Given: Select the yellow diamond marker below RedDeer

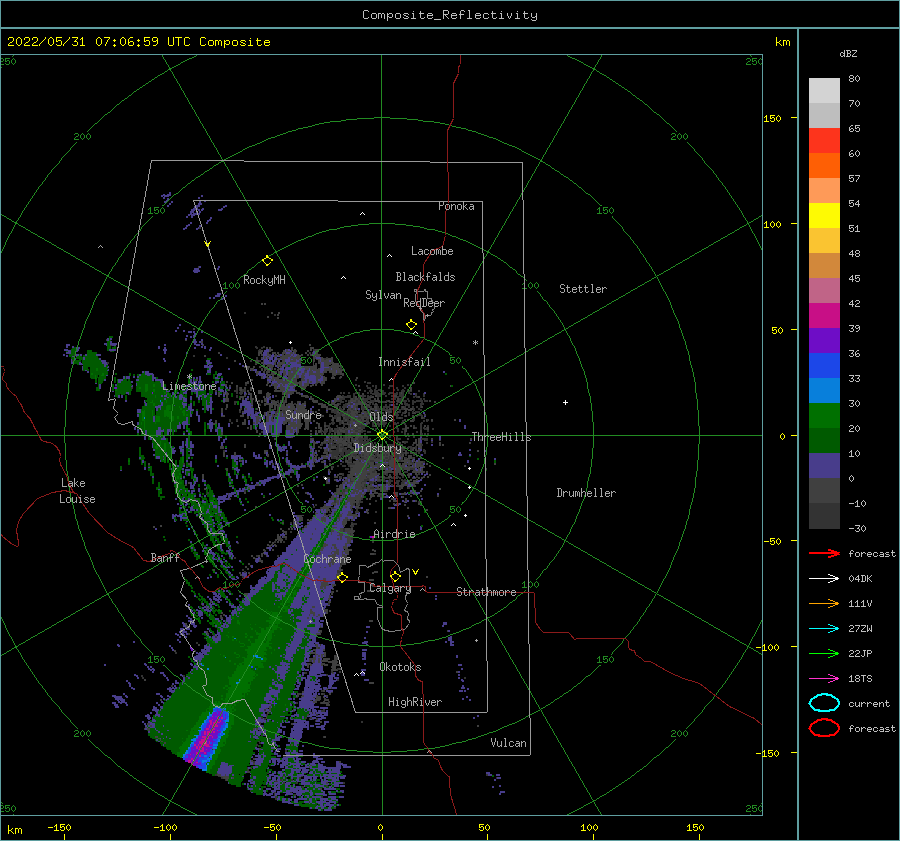Looking at the screenshot, I should [411, 325].
